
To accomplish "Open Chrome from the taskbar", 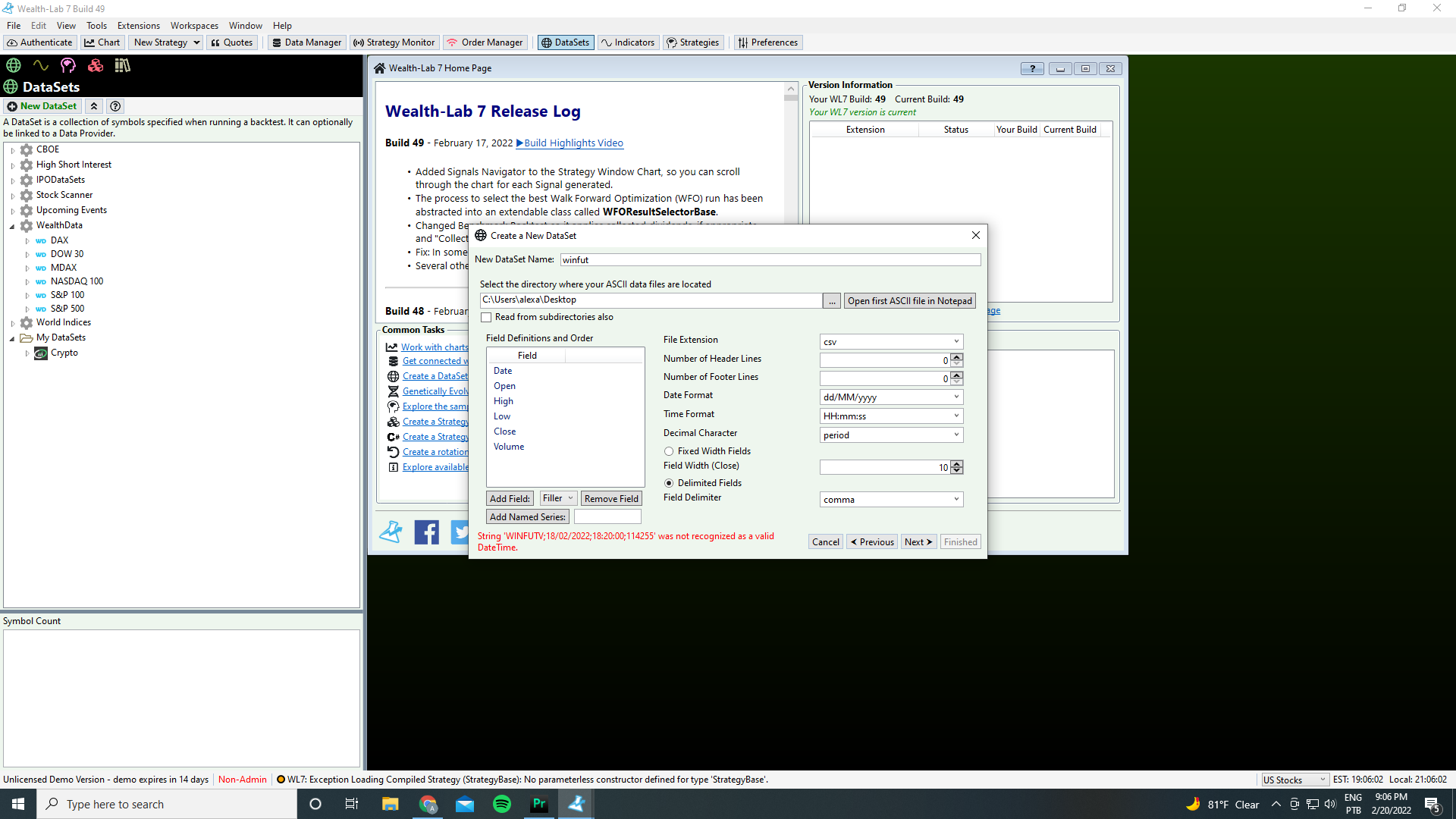I will click(x=428, y=804).
